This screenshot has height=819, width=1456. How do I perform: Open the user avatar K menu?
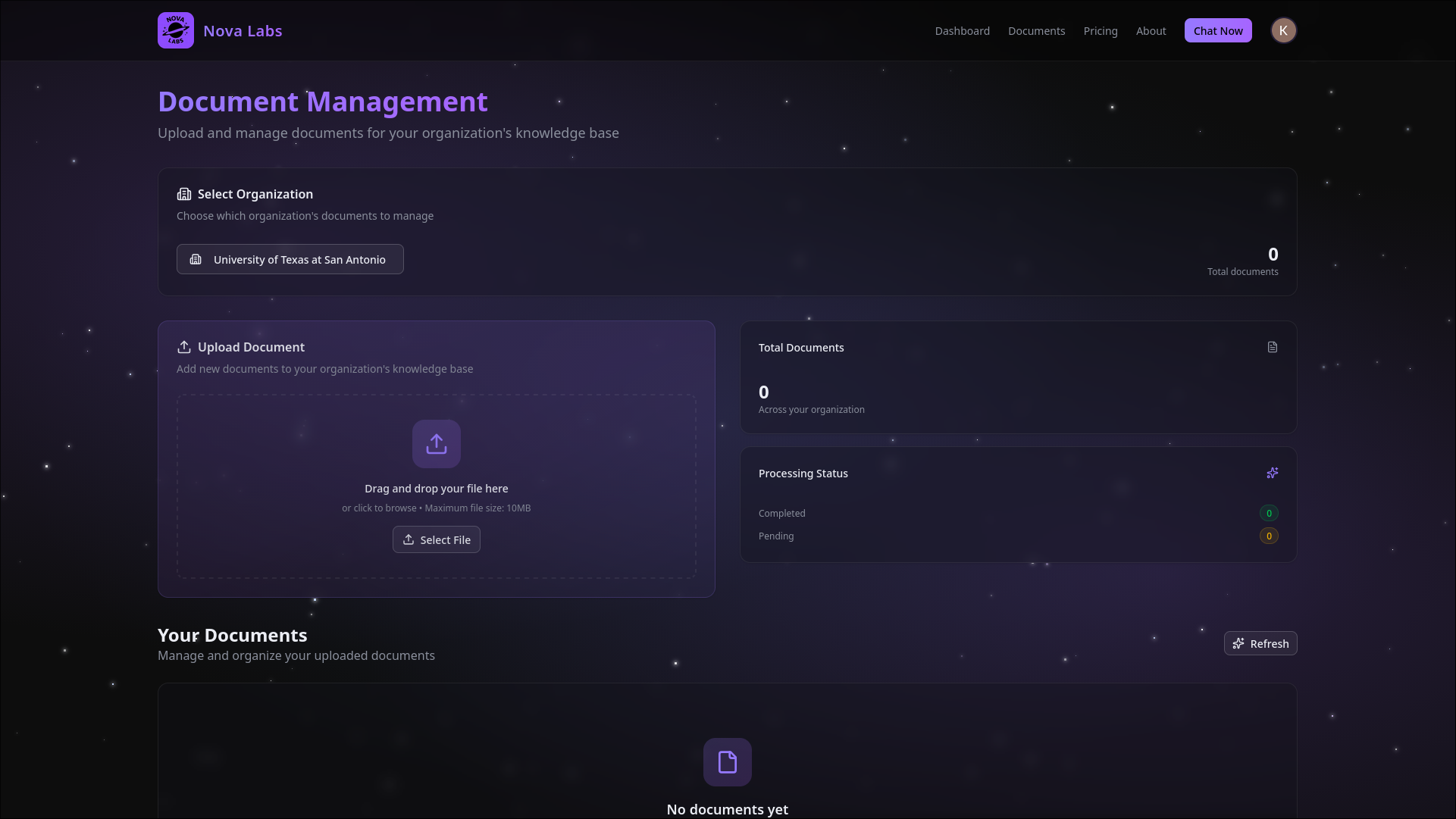pyautogui.click(x=1283, y=30)
